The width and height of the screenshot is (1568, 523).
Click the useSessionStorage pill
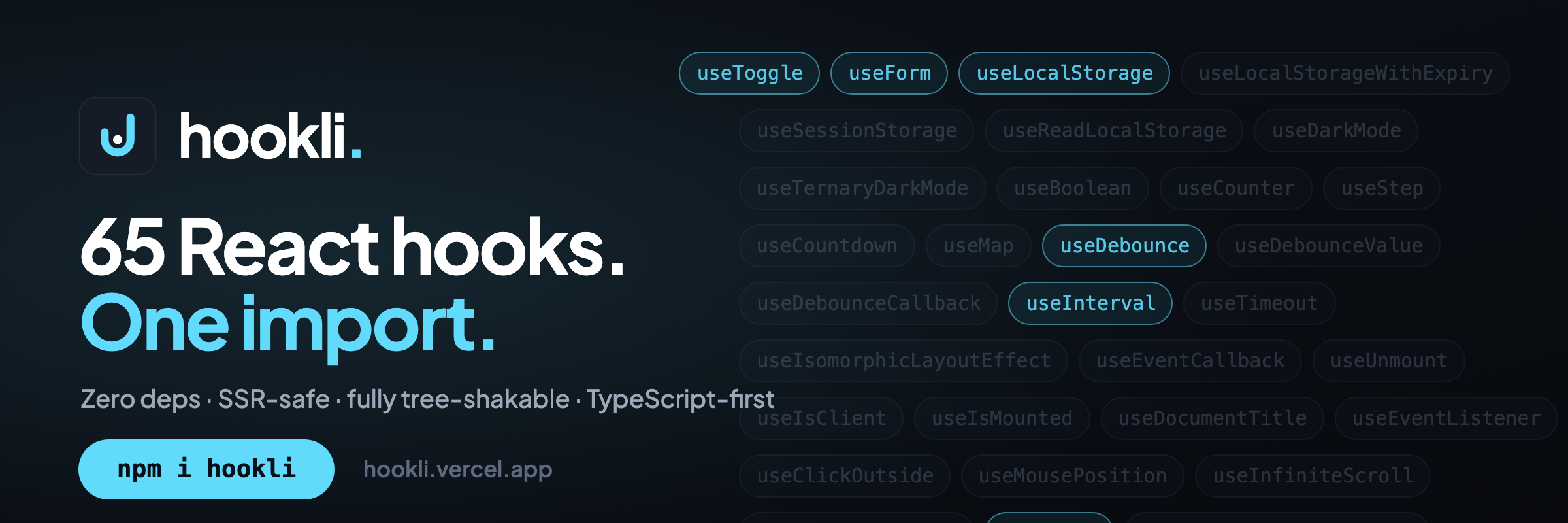point(857,131)
